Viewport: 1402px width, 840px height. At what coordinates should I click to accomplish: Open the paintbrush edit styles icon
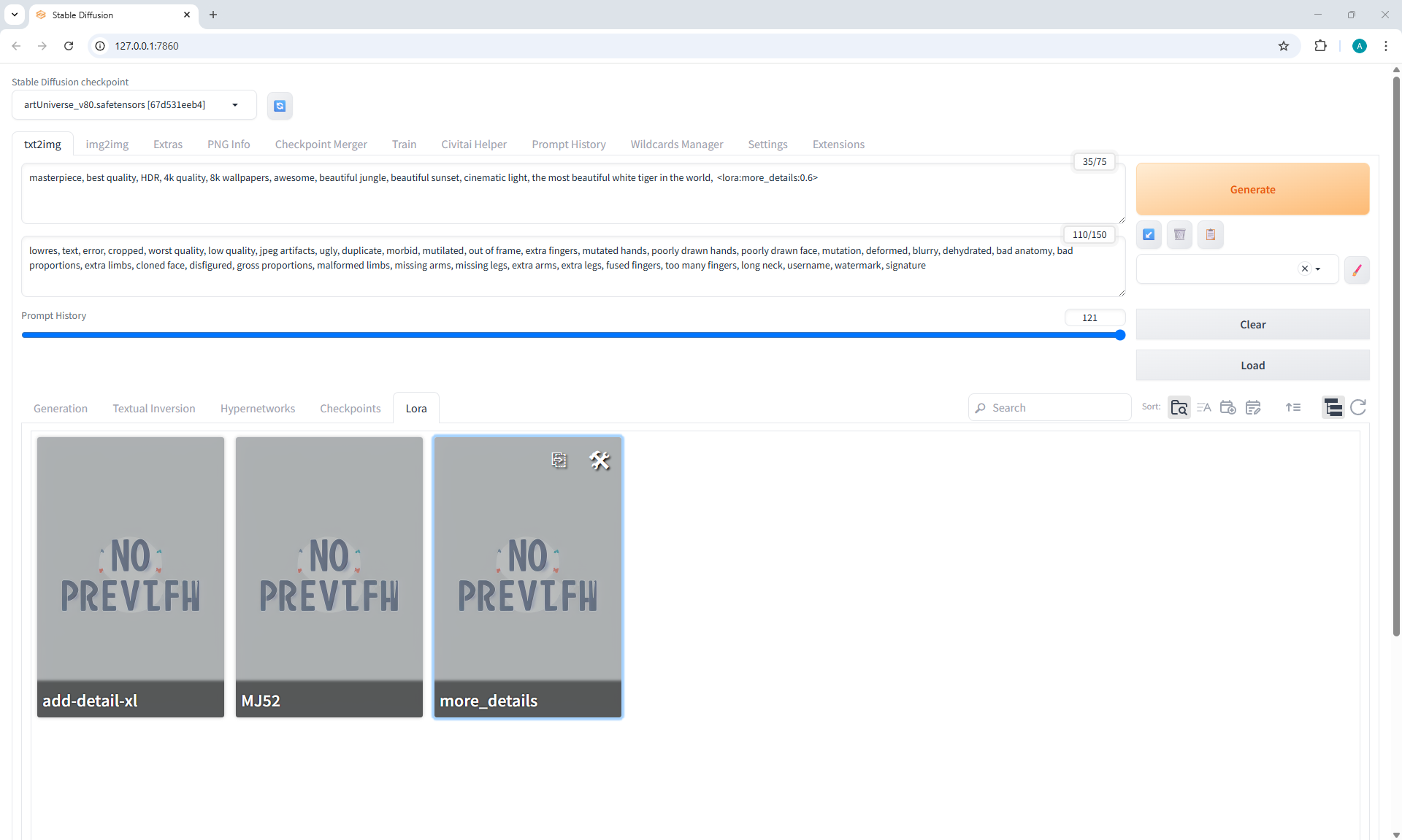[x=1357, y=270]
